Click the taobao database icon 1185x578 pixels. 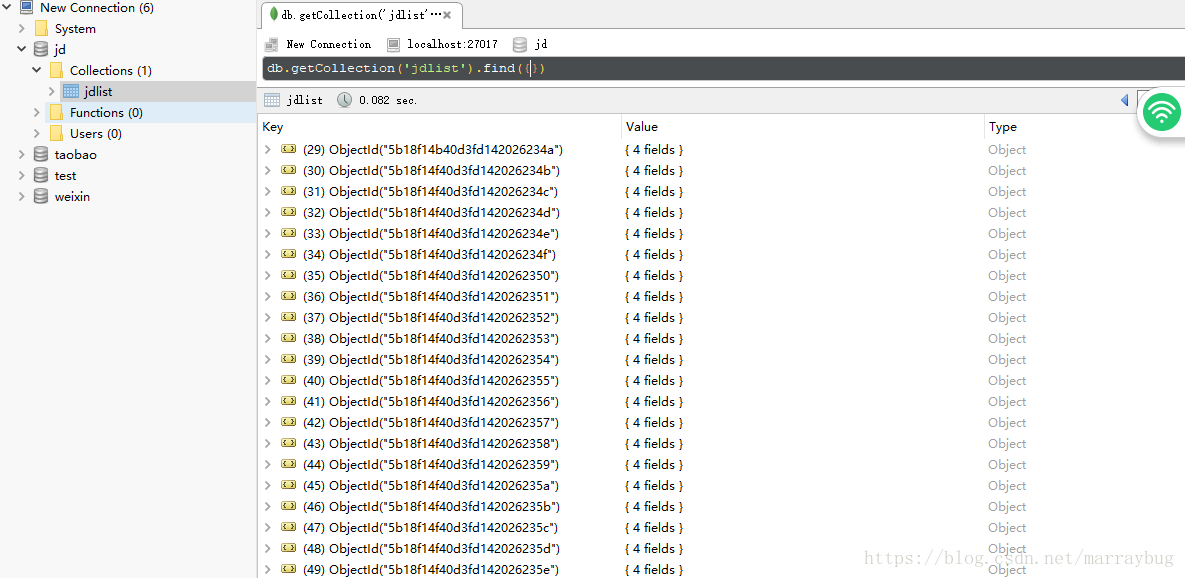pyautogui.click(x=41, y=155)
